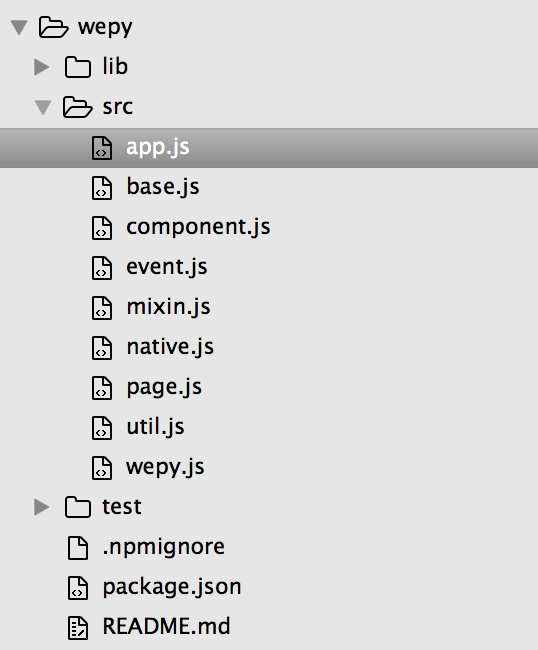Open wepy.js file
This screenshot has height=650, width=538.
coord(165,467)
